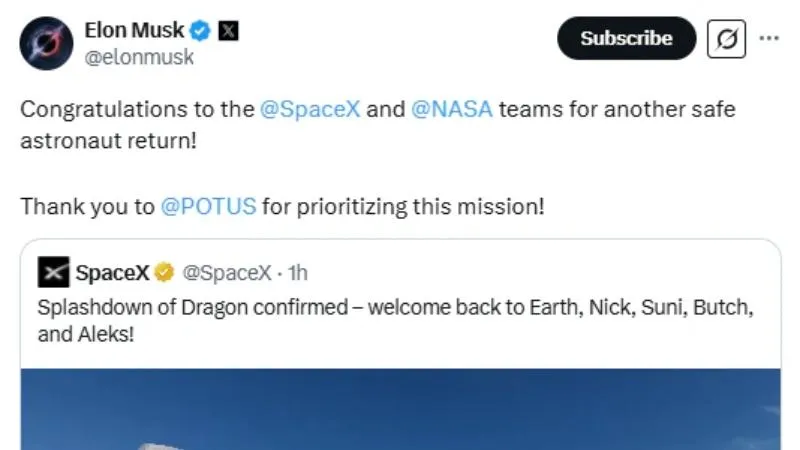Open the @SpaceX handle in the quoted post header
This screenshot has height=450, width=800.
click(227, 273)
